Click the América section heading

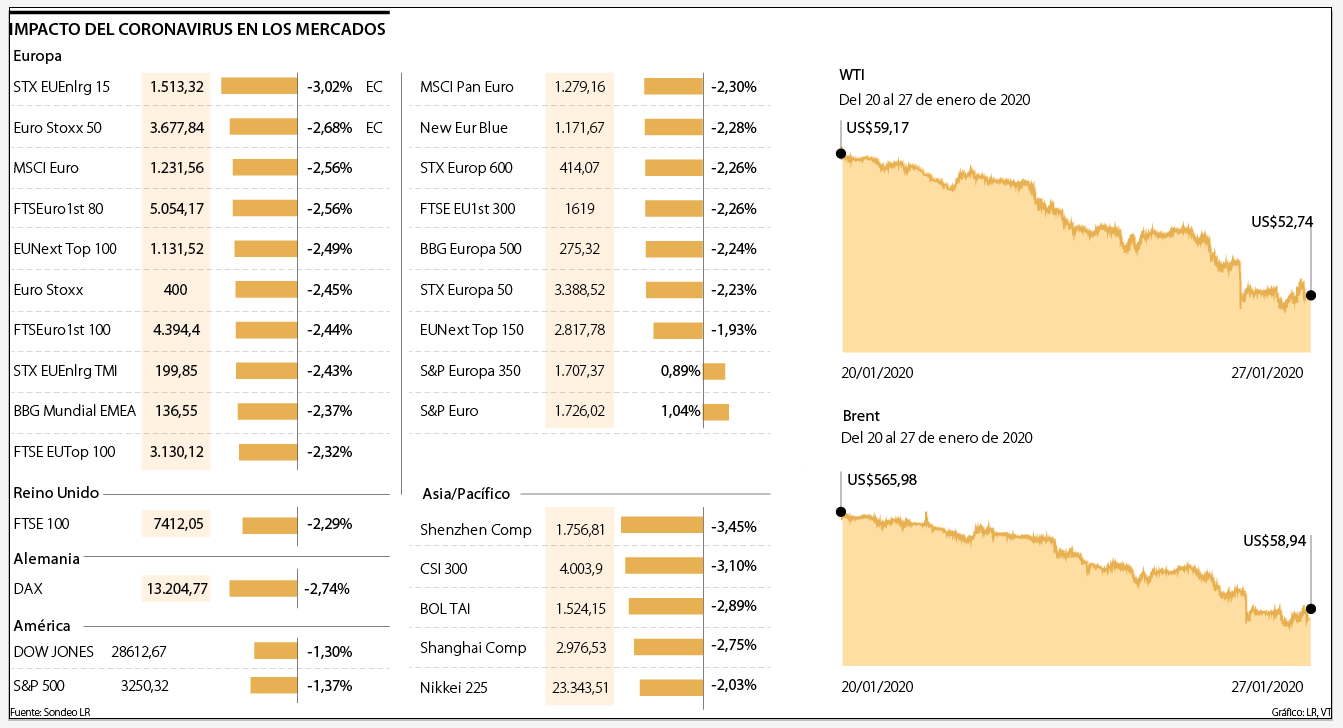coord(41,626)
